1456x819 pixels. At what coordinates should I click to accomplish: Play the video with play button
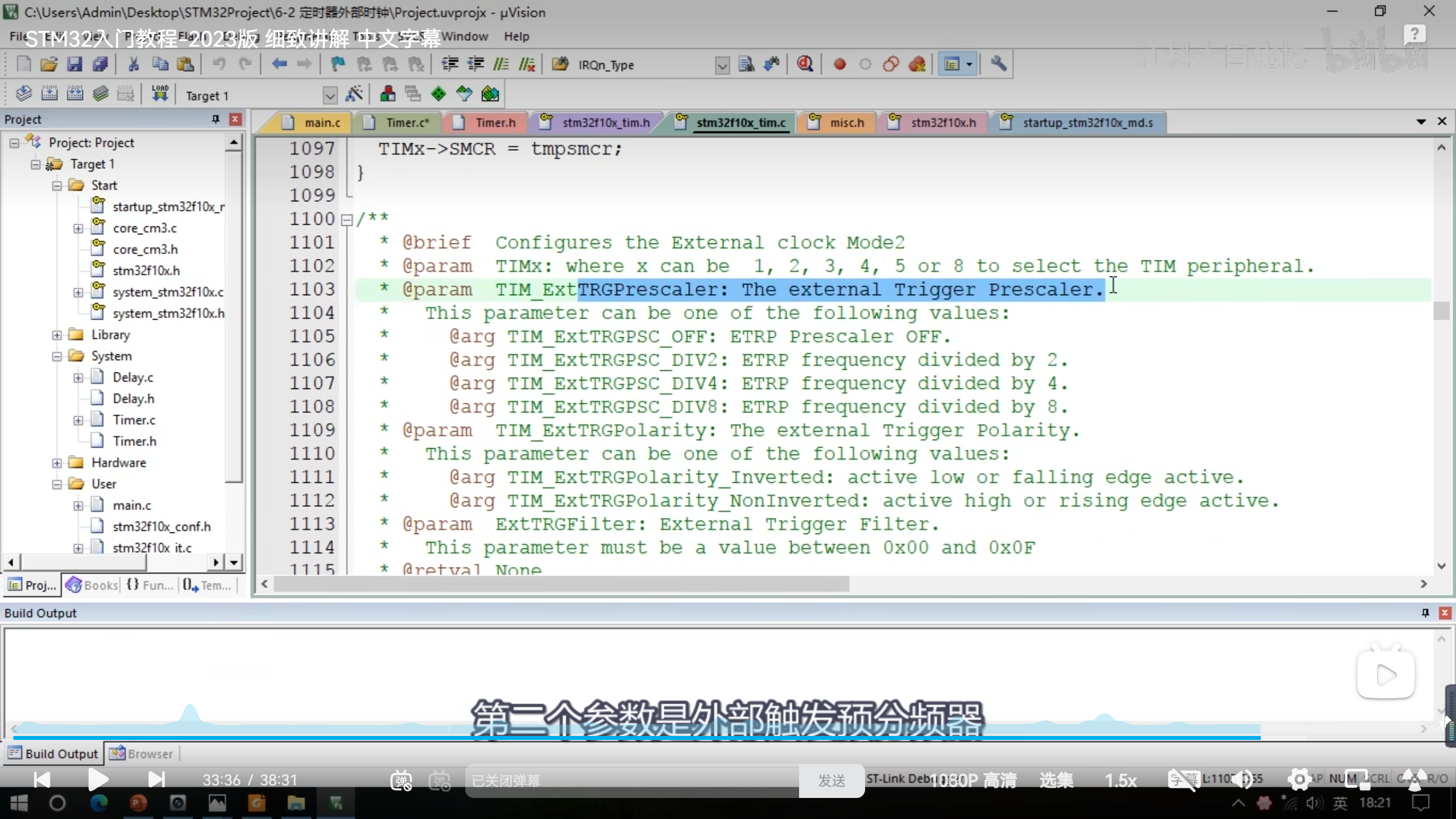(x=98, y=779)
